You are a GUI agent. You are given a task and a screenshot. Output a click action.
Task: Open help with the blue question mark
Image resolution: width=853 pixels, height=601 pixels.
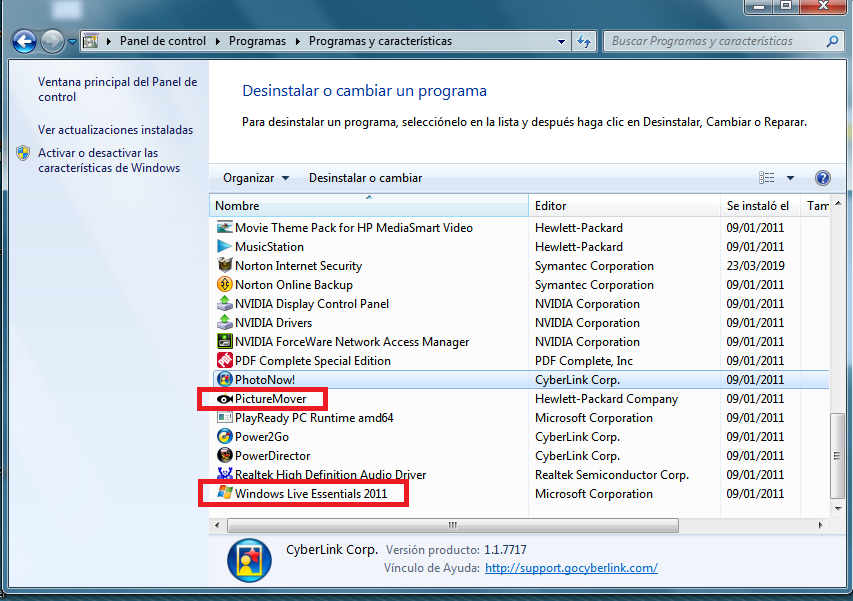[x=822, y=178]
